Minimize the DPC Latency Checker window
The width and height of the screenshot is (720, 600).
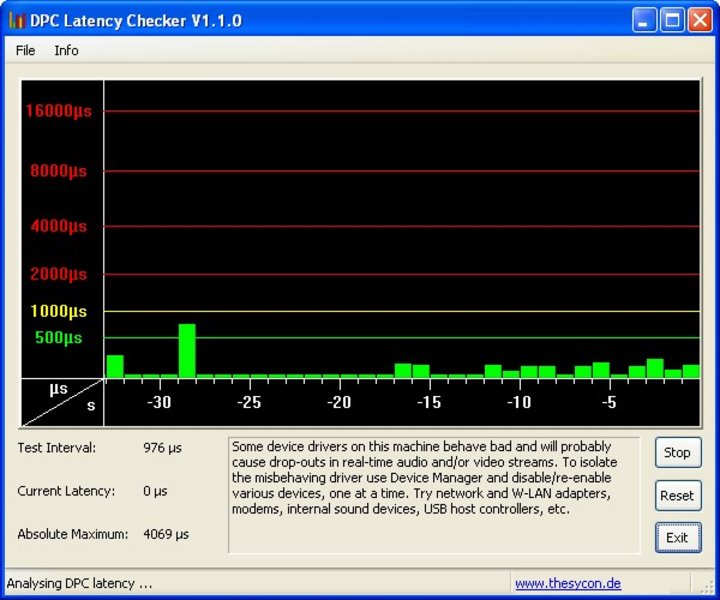click(644, 20)
